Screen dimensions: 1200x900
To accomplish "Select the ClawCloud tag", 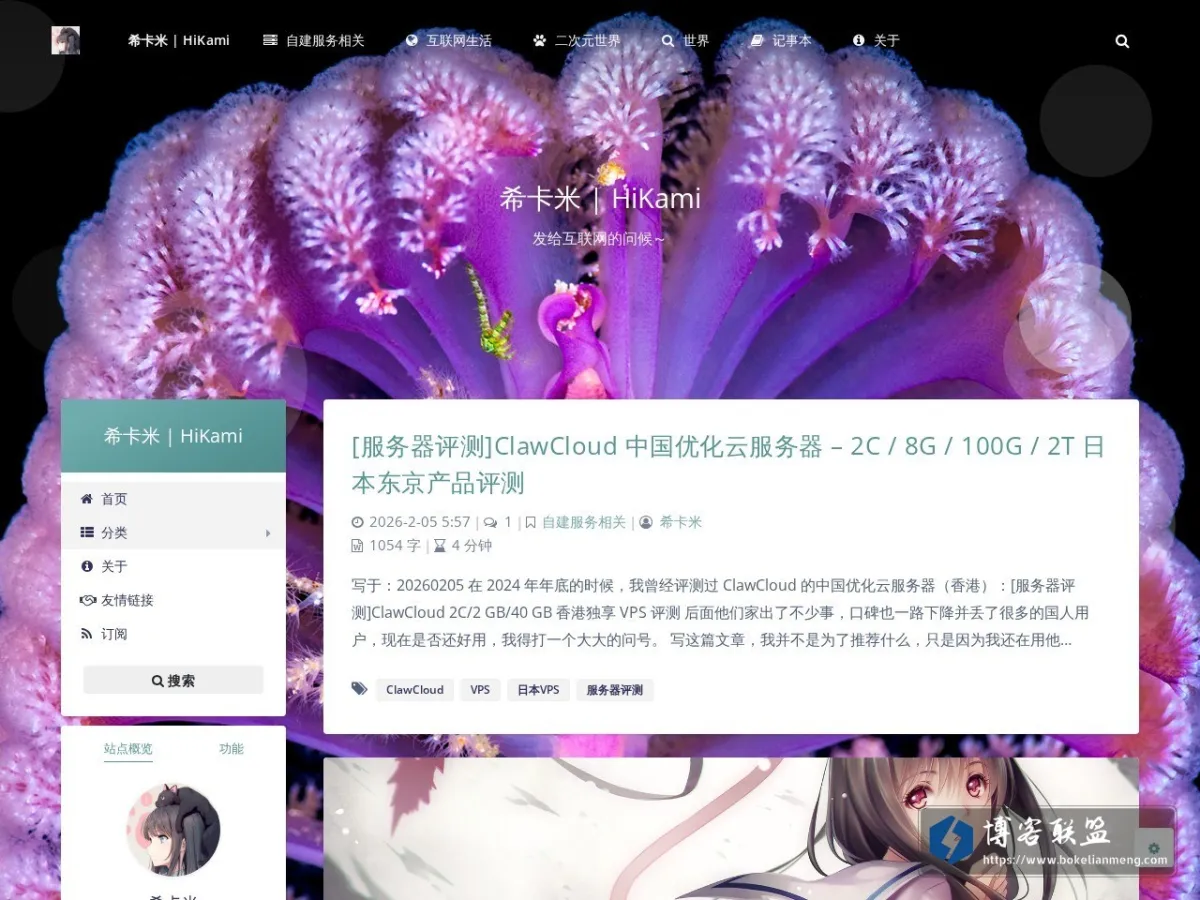I will (415, 690).
